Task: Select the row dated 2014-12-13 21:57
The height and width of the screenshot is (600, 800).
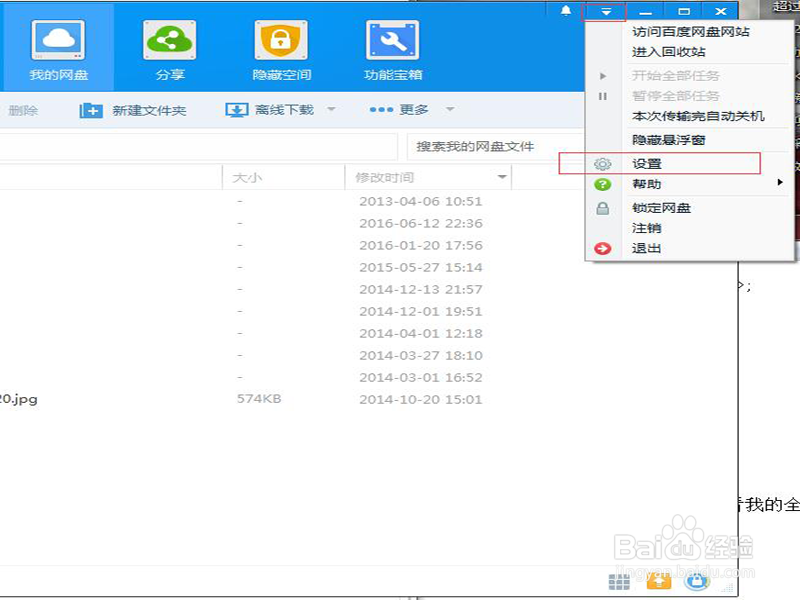Action: point(367,289)
